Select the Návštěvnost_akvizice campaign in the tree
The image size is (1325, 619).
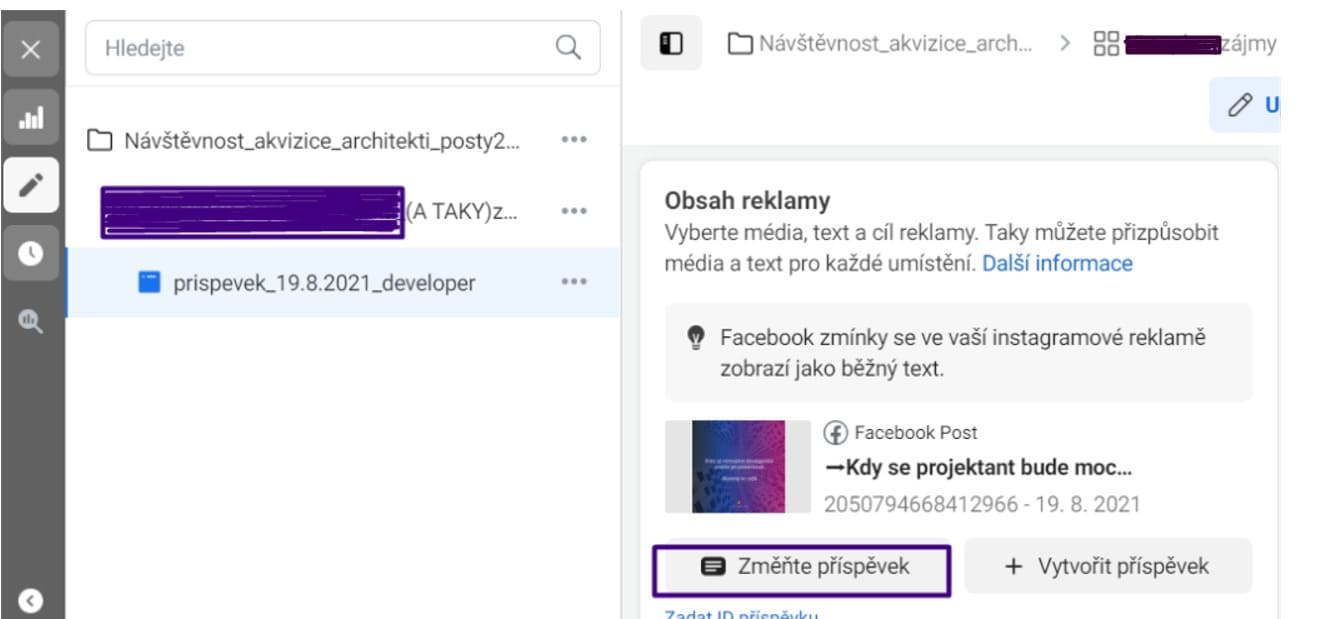pyautogui.click(x=320, y=140)
